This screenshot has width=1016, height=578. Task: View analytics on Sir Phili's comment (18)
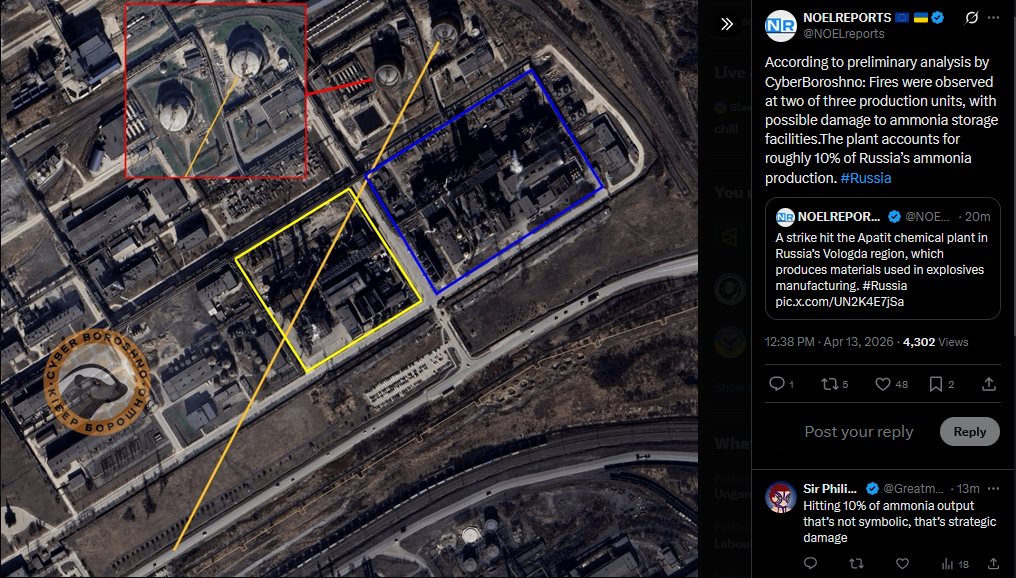954,564
